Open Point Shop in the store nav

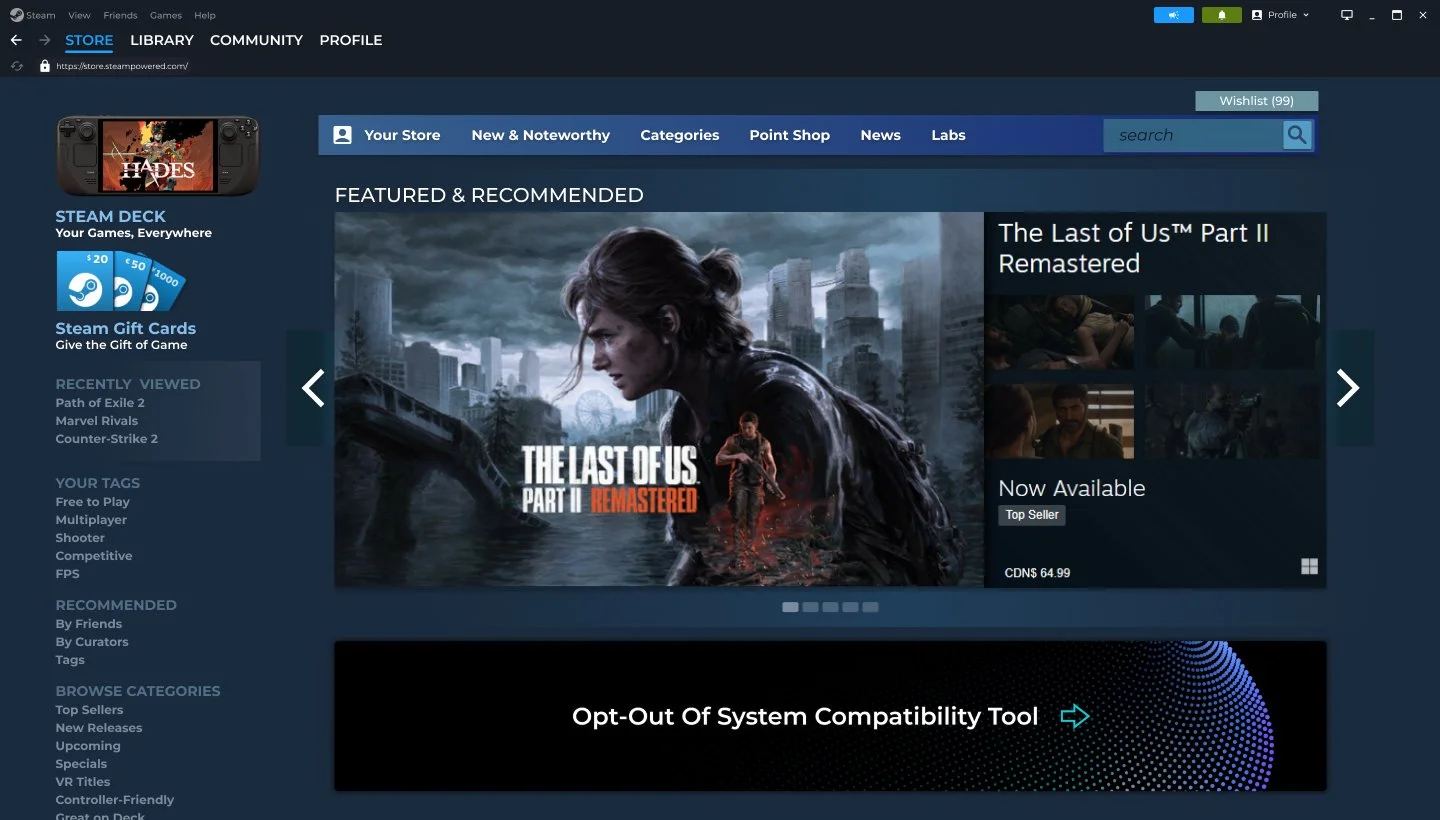pos(790,135)
